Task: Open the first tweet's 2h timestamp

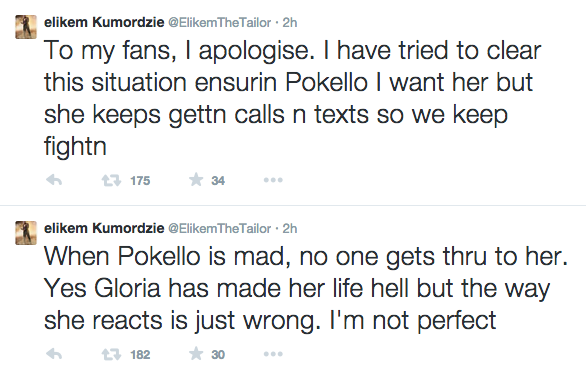Action: tap(290, 23)
